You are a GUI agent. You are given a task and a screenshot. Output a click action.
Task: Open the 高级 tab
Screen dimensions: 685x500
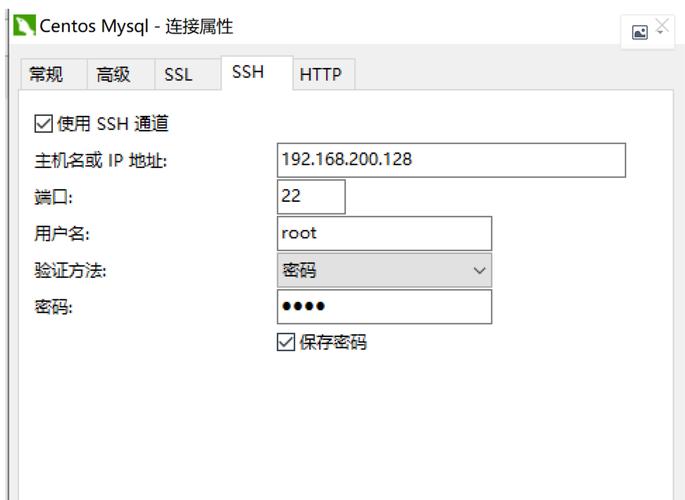point(121,74)
